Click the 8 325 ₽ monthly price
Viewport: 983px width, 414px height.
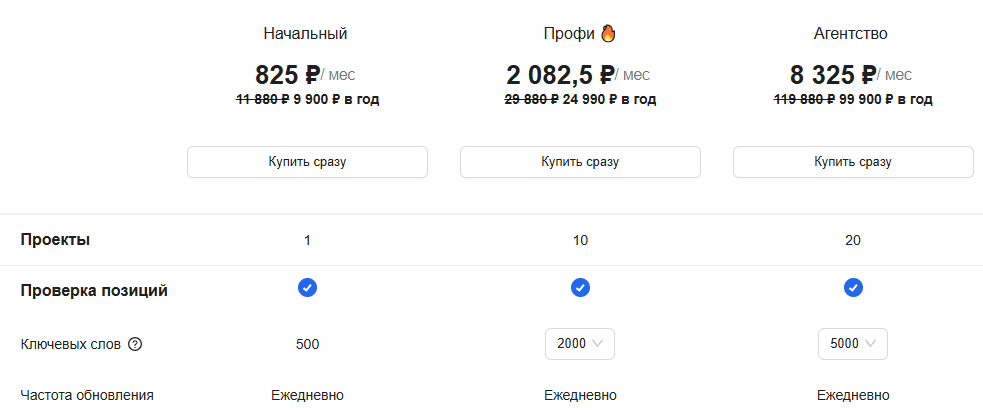[x=833, y=75]
